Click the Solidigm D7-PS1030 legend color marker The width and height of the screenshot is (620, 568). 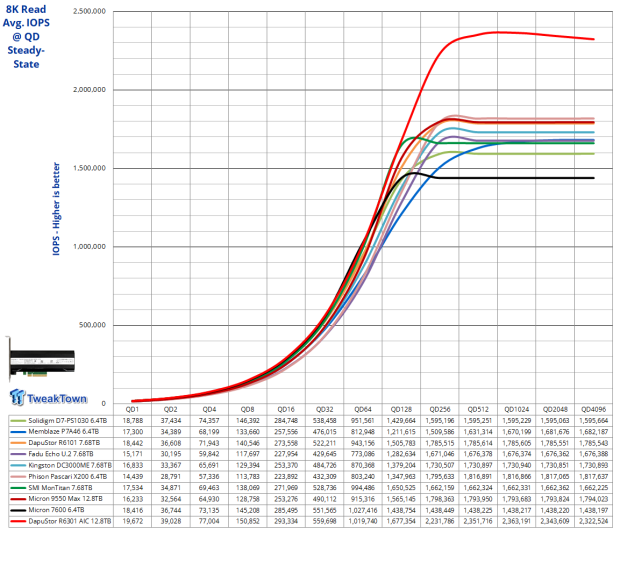tap(20, 422)
